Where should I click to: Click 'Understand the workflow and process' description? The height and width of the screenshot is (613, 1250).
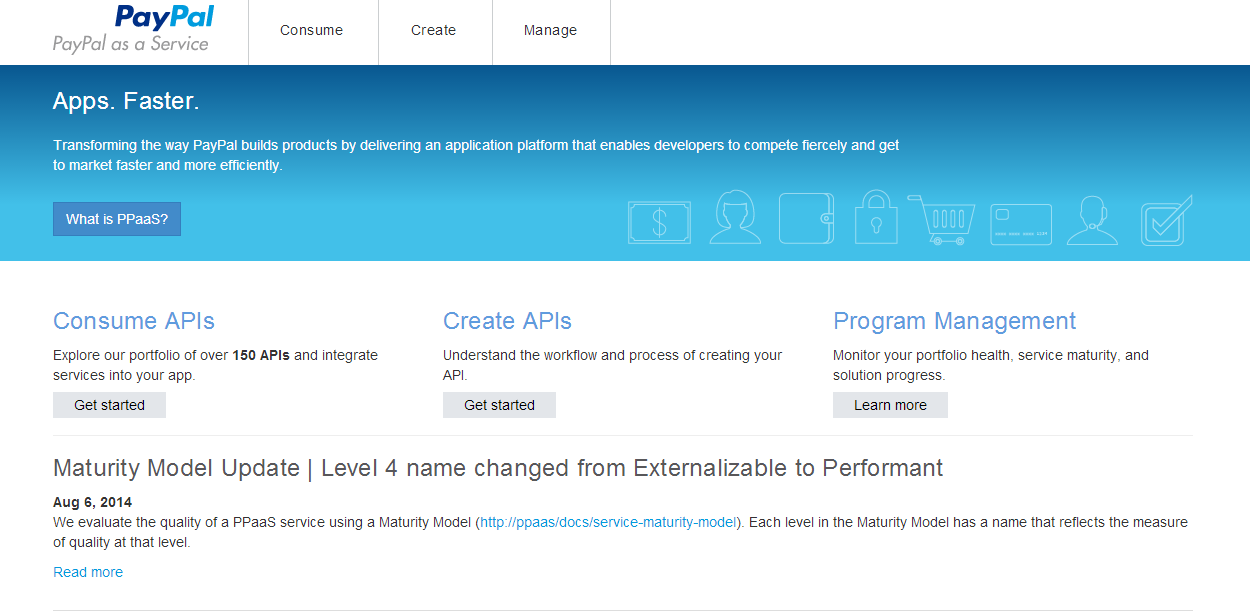[x=612, y=365]
